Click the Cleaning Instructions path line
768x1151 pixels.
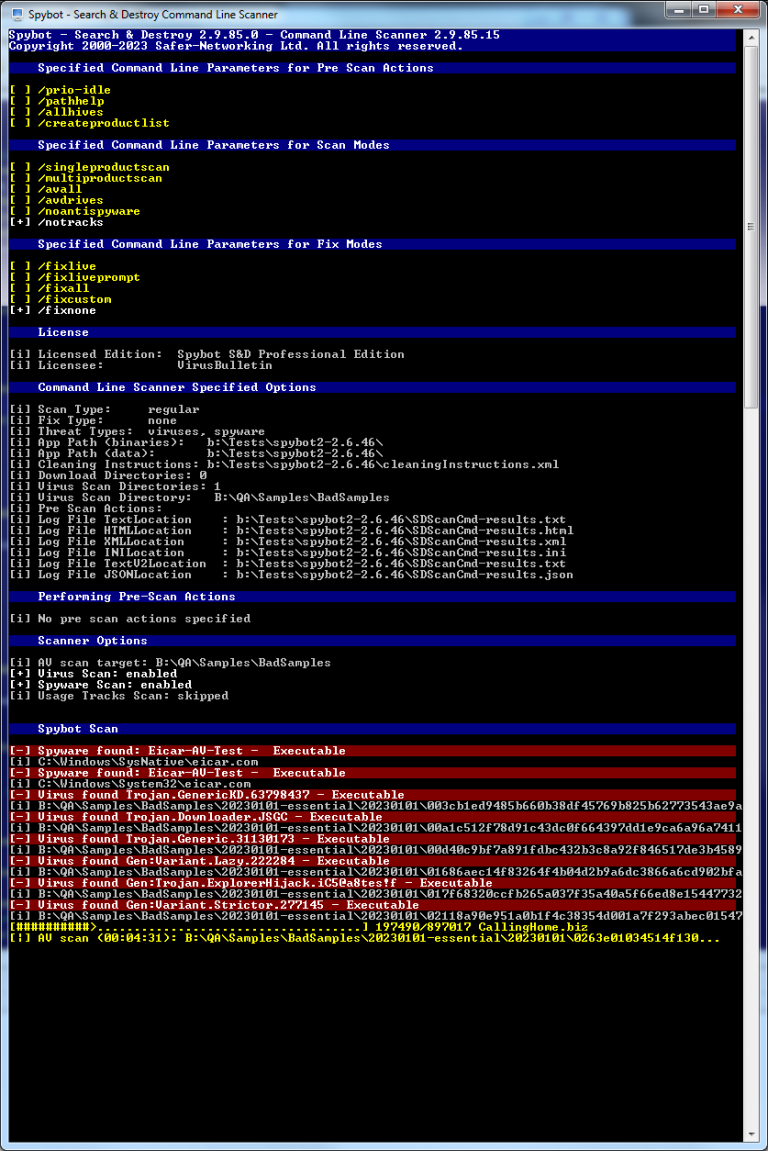(284, 464)
